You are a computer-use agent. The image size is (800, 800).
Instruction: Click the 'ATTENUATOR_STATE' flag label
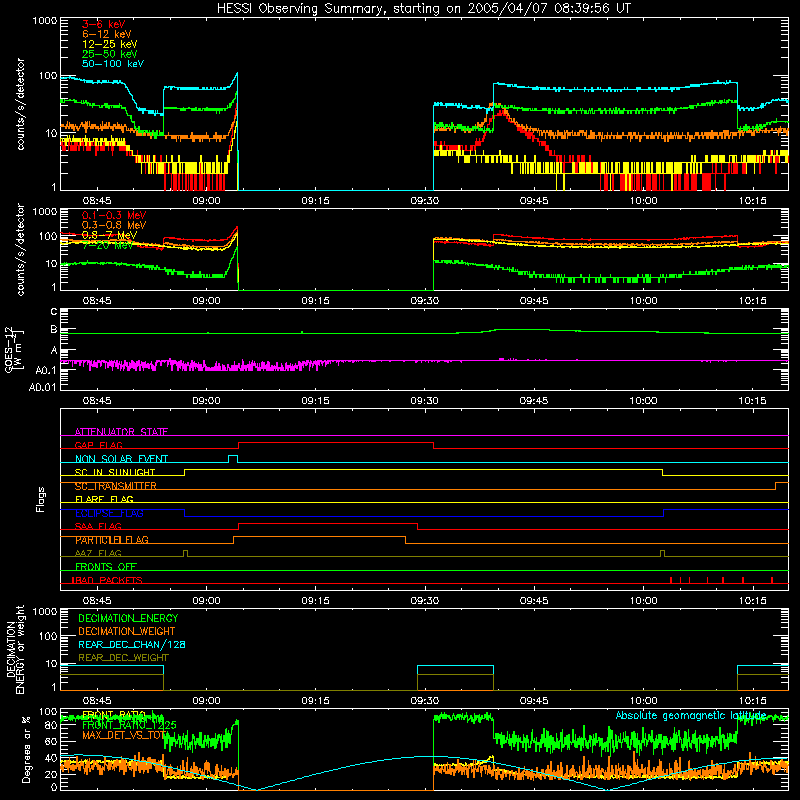pos(121,432)
